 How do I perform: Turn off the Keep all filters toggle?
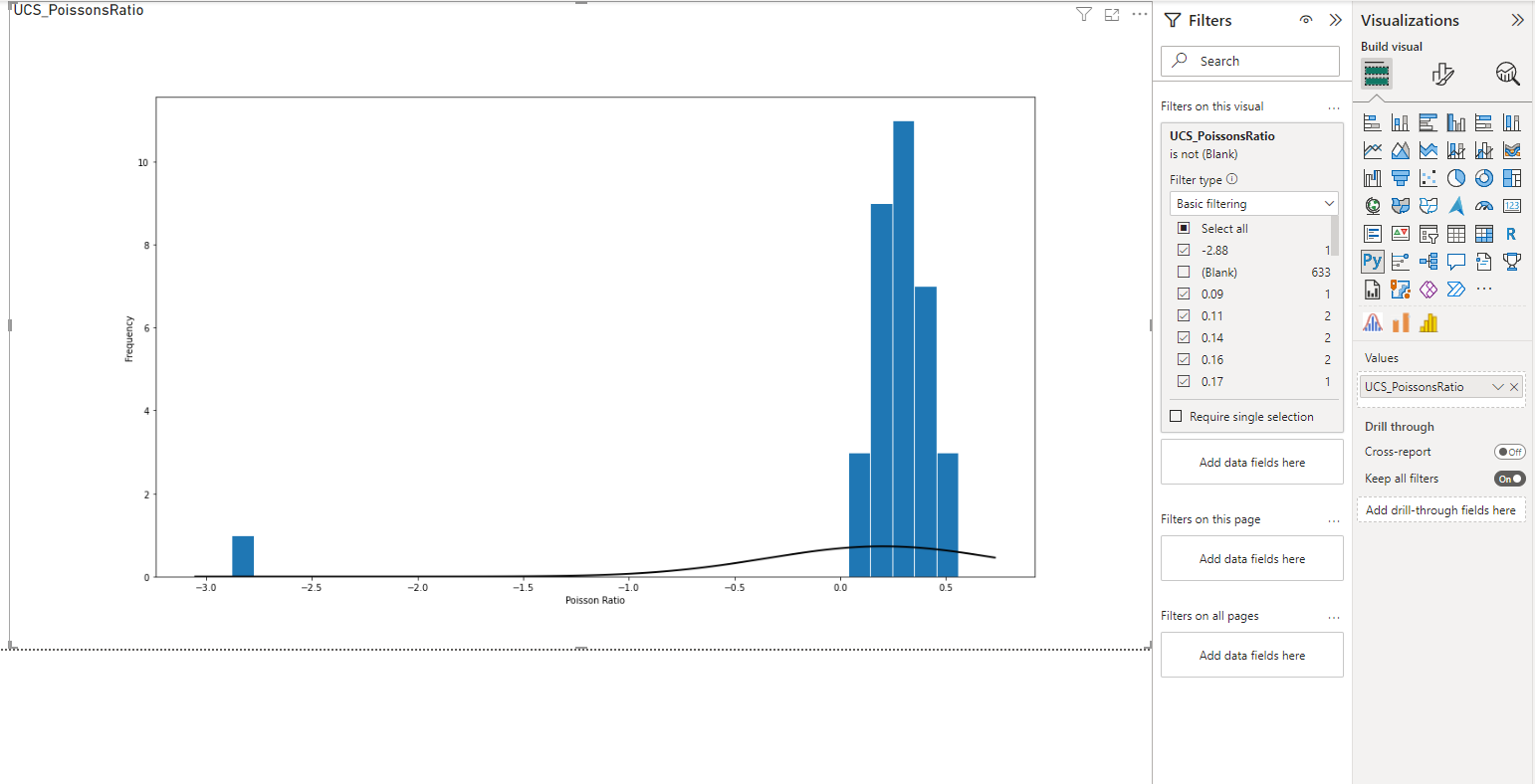pyautogui.click(x=1510, y=479)
